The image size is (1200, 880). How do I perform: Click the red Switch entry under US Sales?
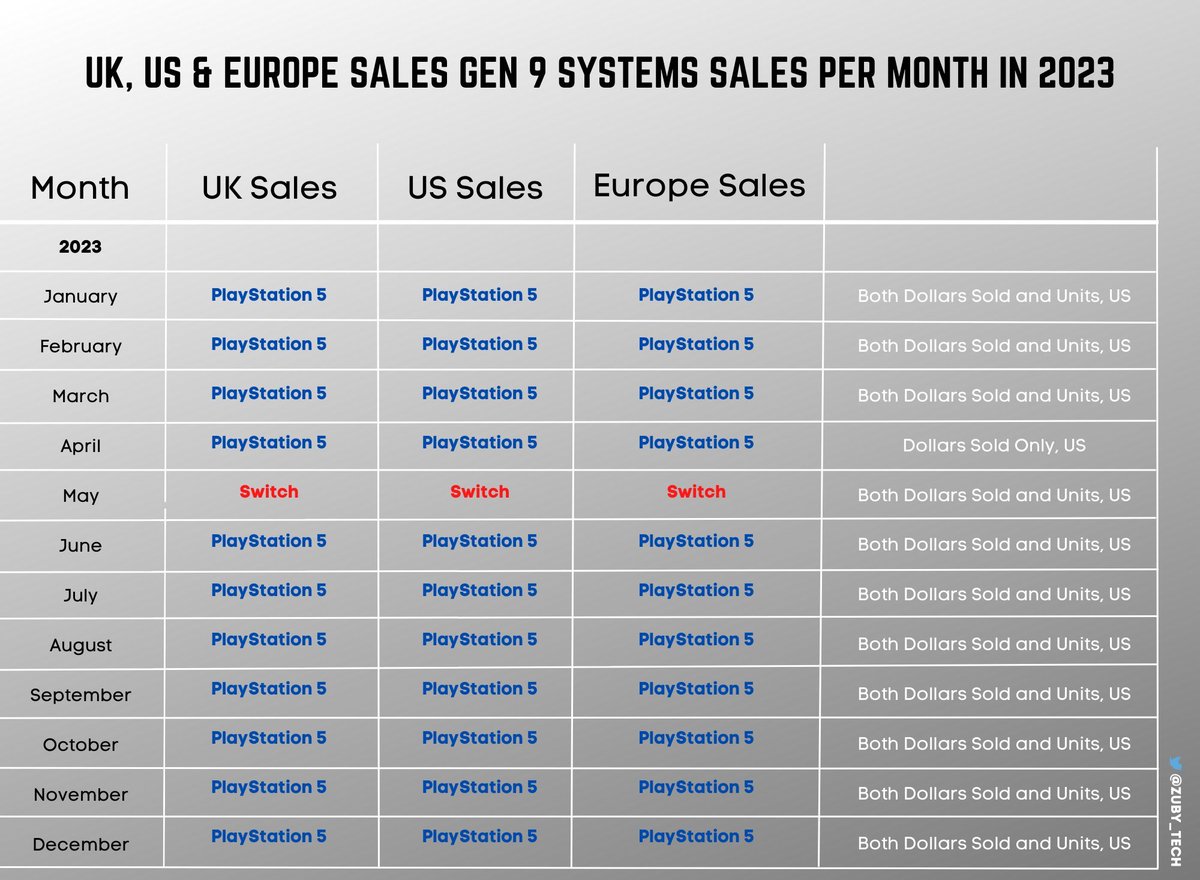tap(480, 492)
